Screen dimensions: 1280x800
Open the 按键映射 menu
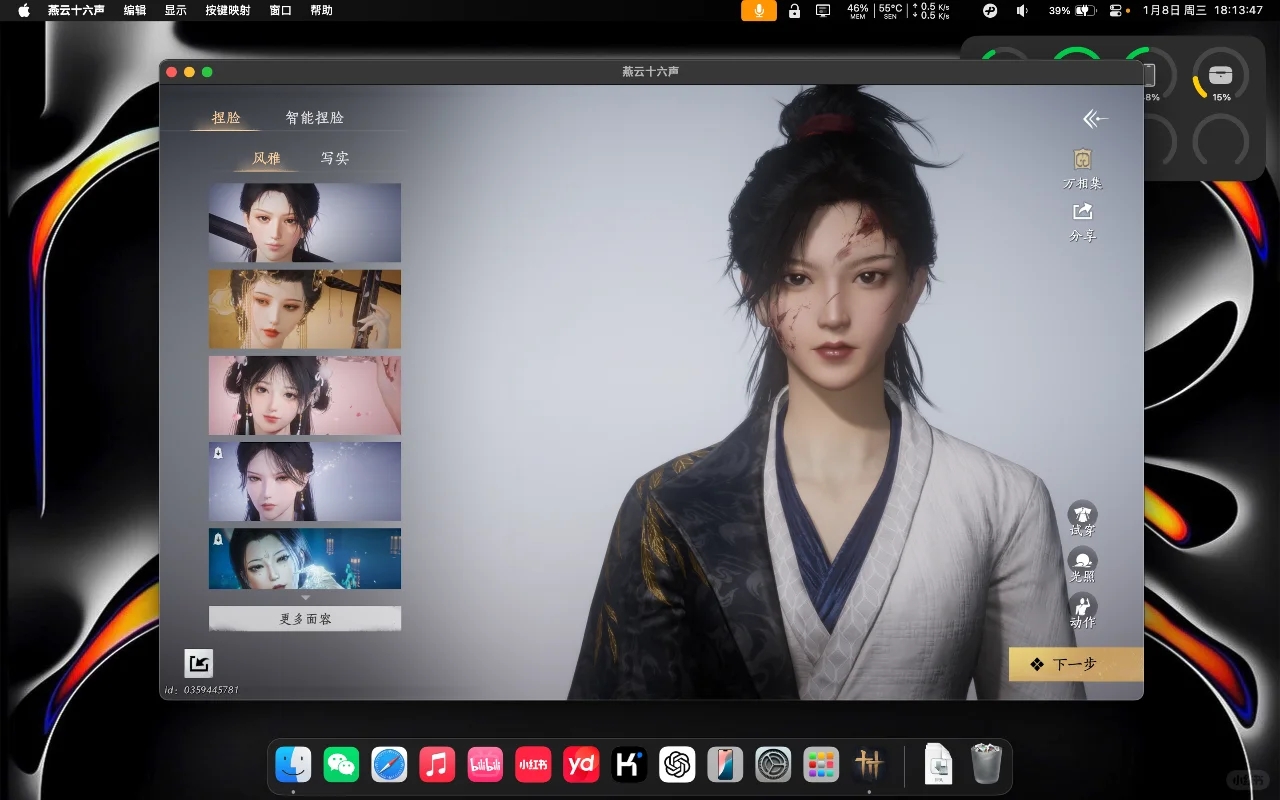[x=228, y=10]
